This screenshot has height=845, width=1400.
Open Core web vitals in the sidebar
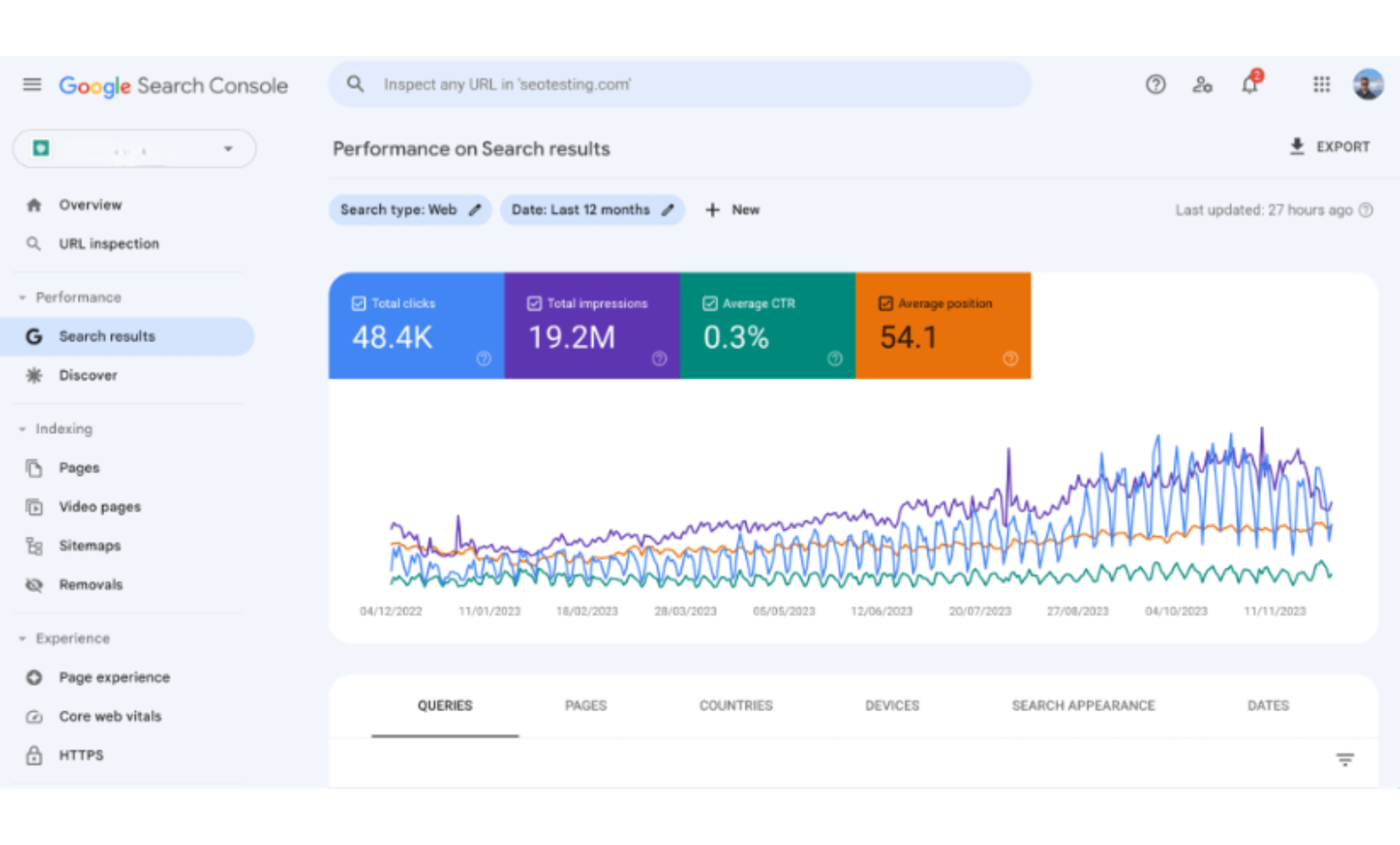tap(110, 716)
